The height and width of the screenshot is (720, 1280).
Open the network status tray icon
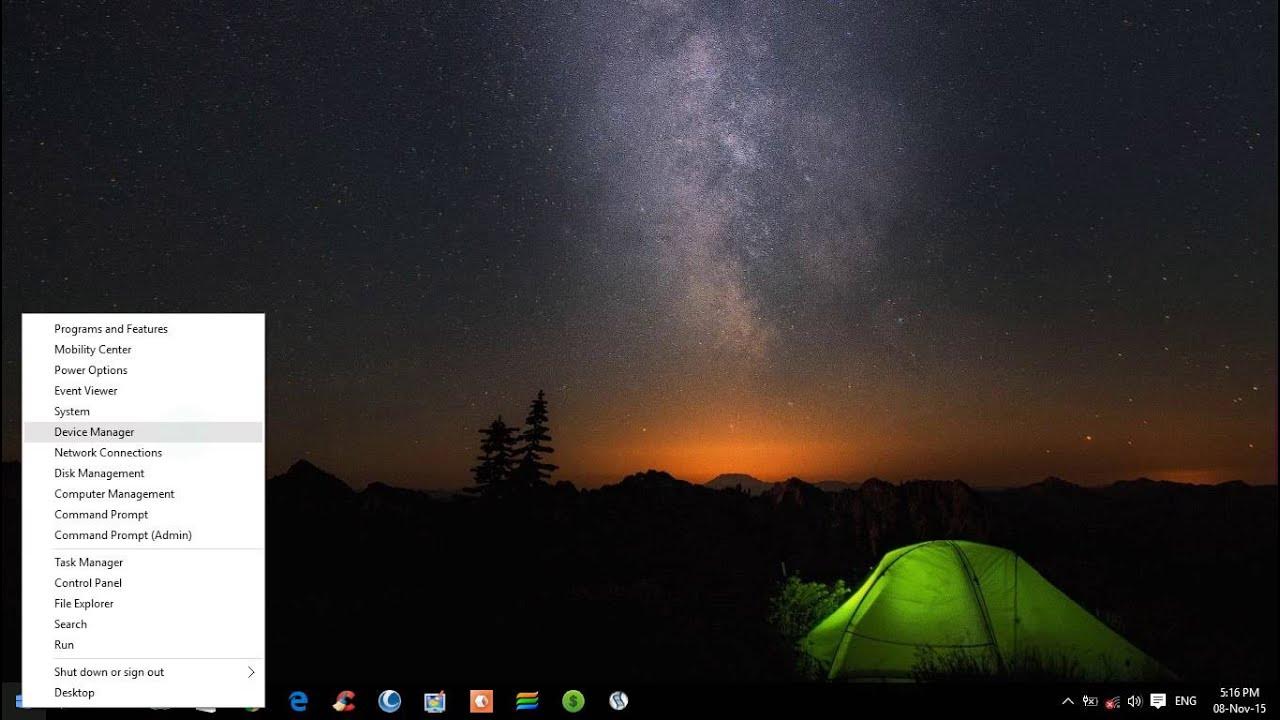coord(1112,702)
